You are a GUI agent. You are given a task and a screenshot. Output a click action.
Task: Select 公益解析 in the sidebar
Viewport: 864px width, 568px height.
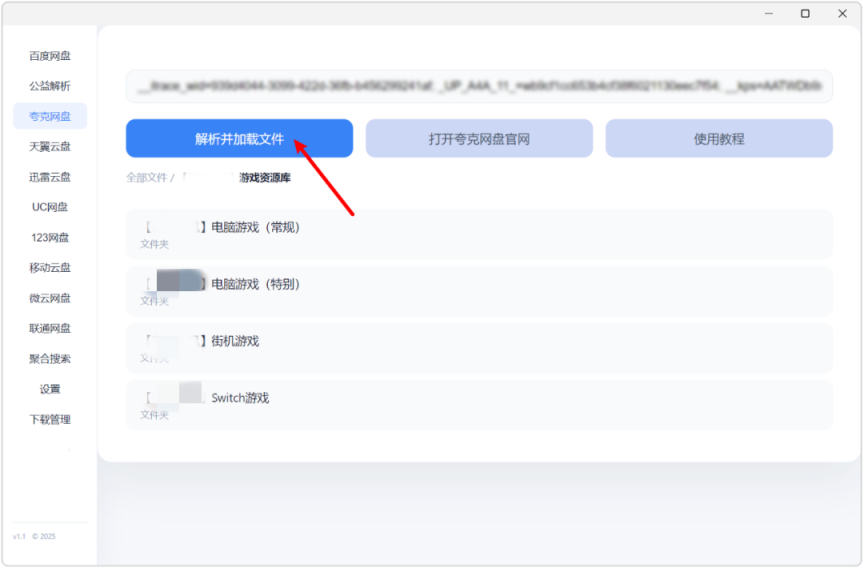[50, 86]
